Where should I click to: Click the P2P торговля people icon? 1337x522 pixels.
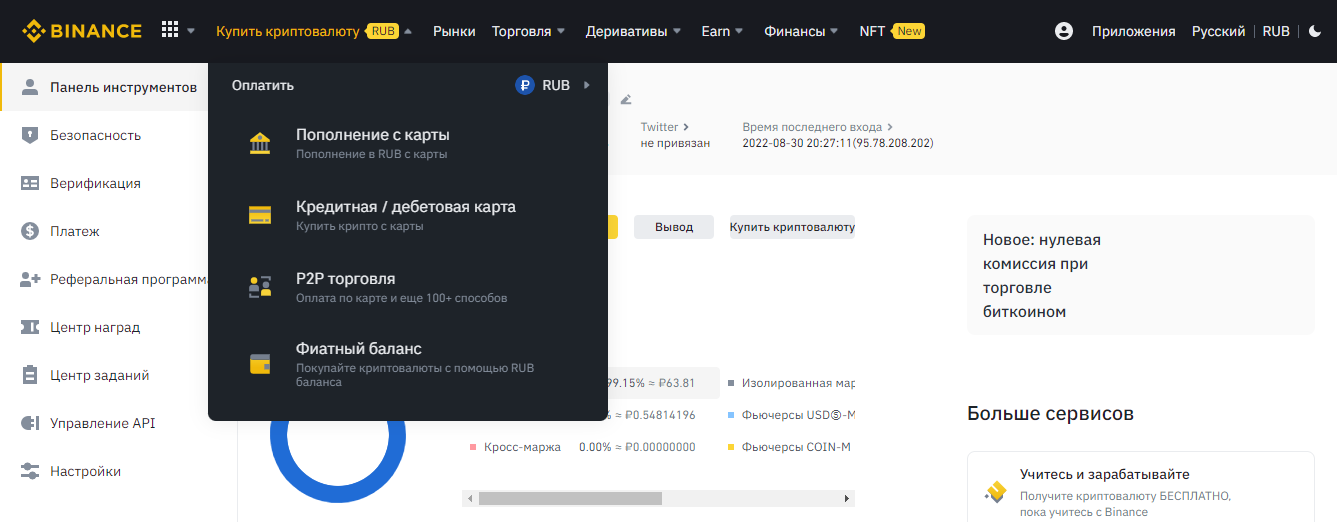pyautogui.click(x=260, y=287)
